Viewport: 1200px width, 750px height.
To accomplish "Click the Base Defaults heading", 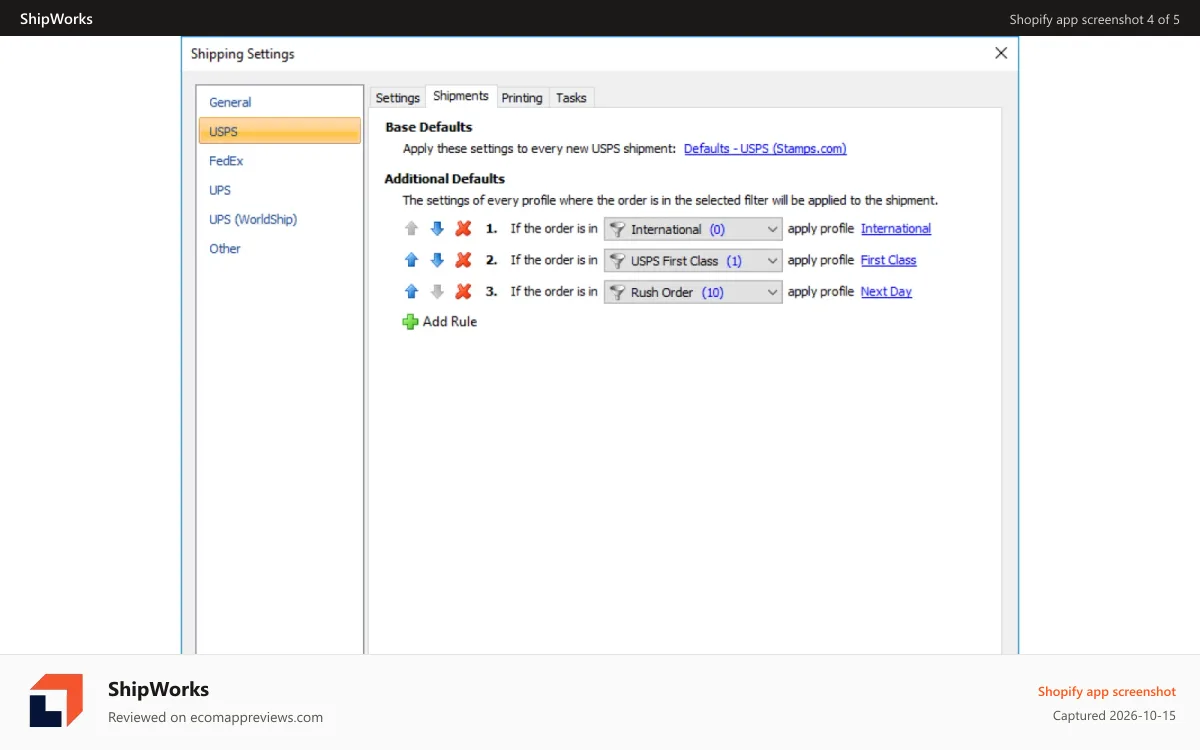I will click(x=429, y=127).
